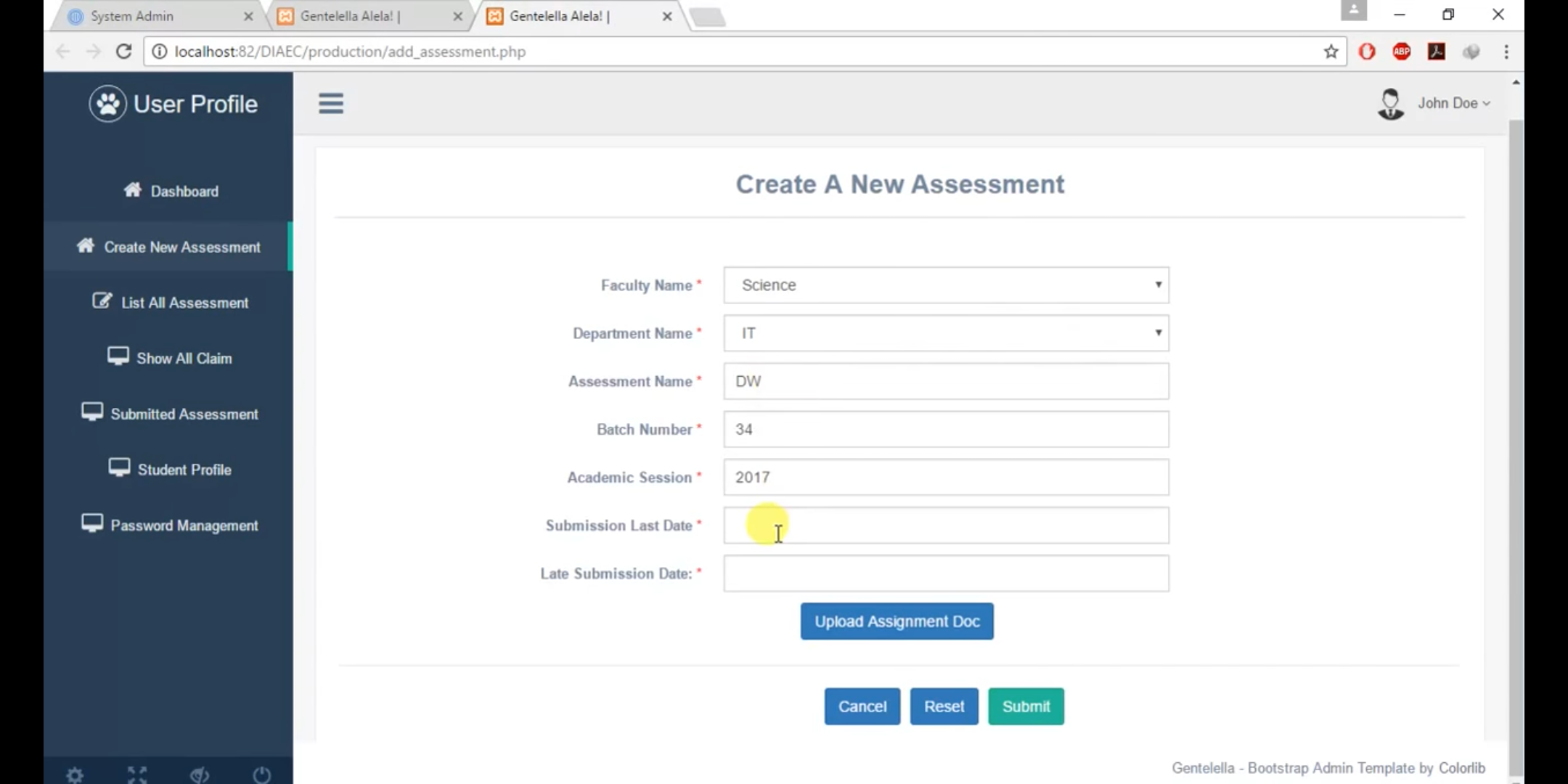The height and width of the screenshot is (784, 1568).
Task: Switch to the System Admin browser tab
Action: (x=160, y=16)
